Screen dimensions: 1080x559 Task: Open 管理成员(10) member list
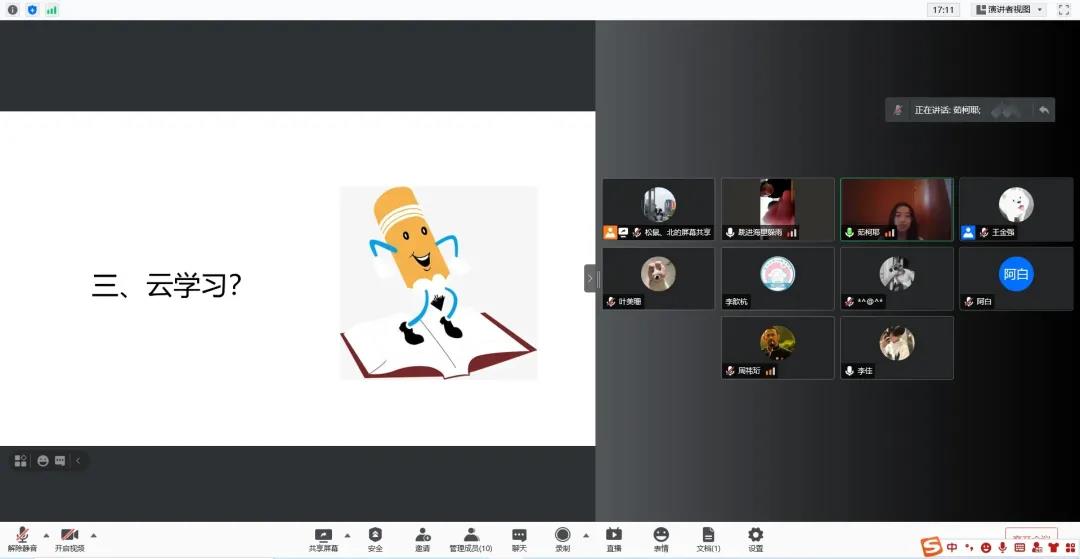[x=471, y=537]
